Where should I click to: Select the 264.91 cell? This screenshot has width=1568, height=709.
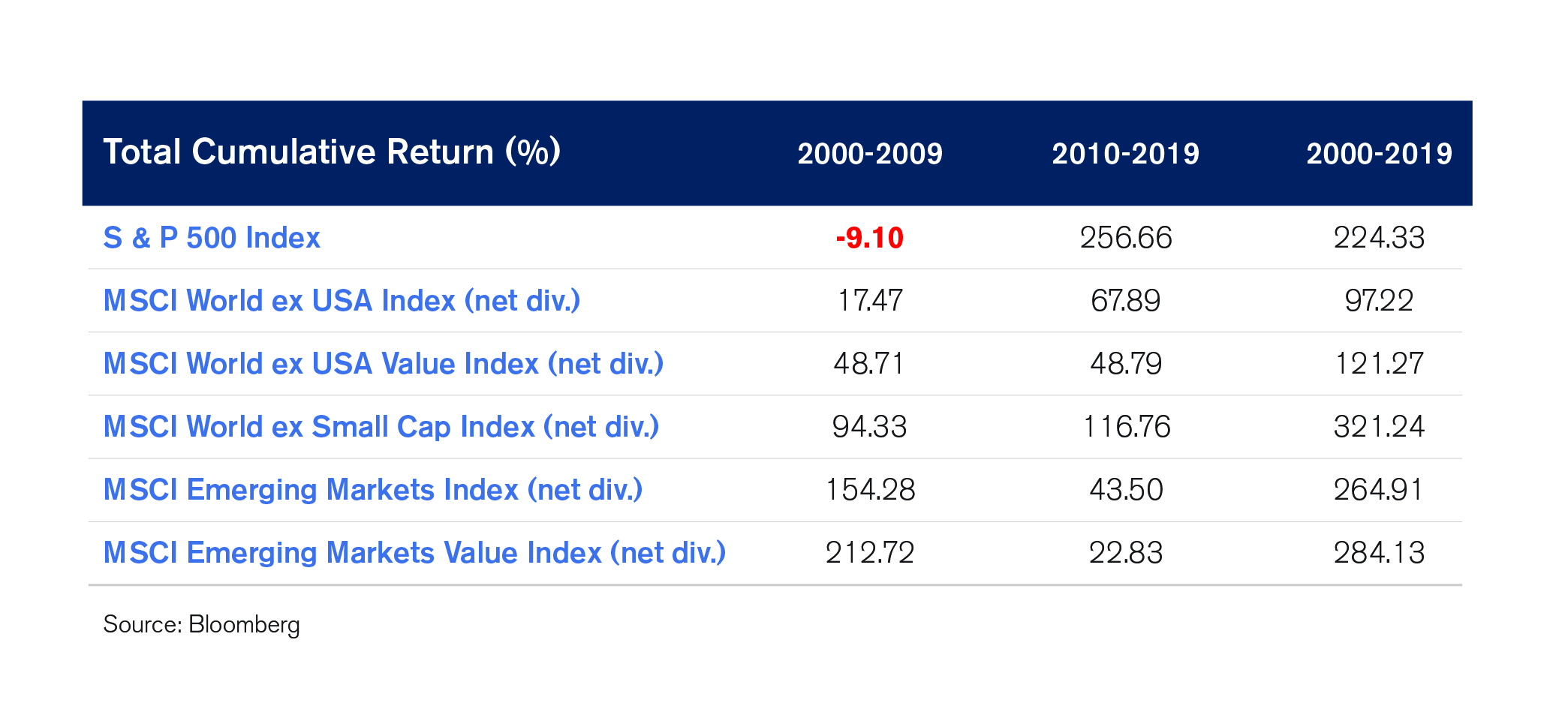1379,490
